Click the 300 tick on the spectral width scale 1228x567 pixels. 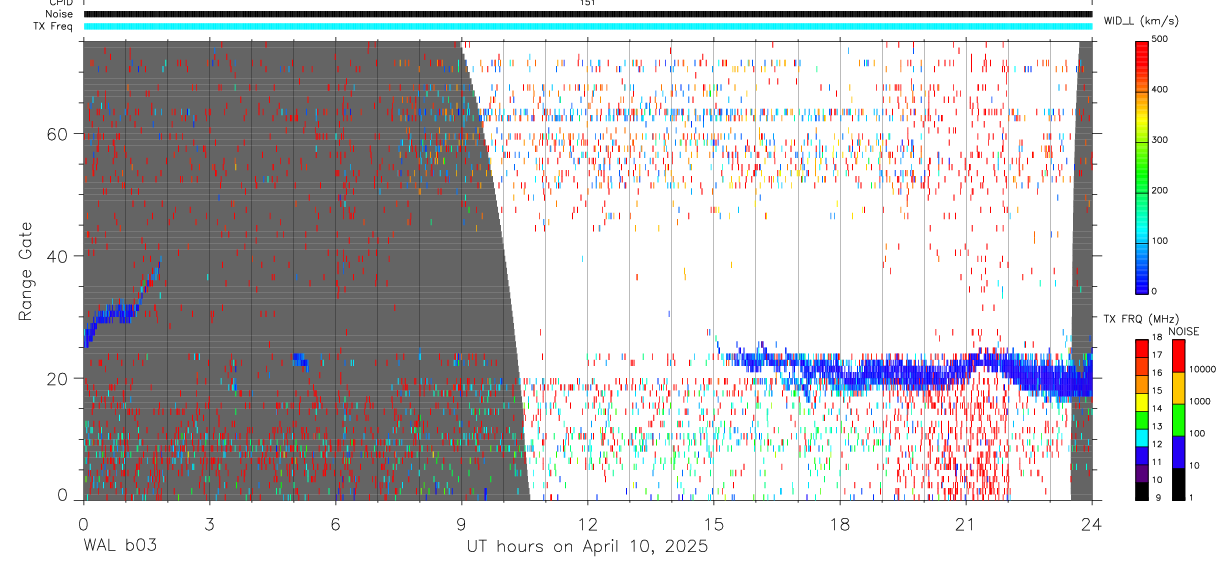1161,140
